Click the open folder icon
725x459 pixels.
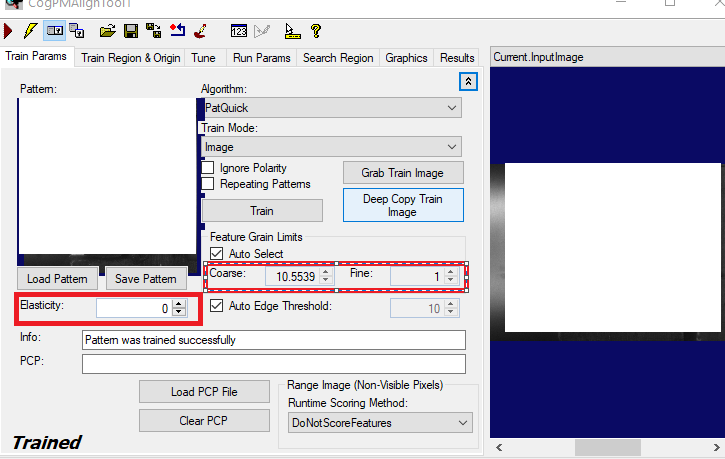coord(108,31)
